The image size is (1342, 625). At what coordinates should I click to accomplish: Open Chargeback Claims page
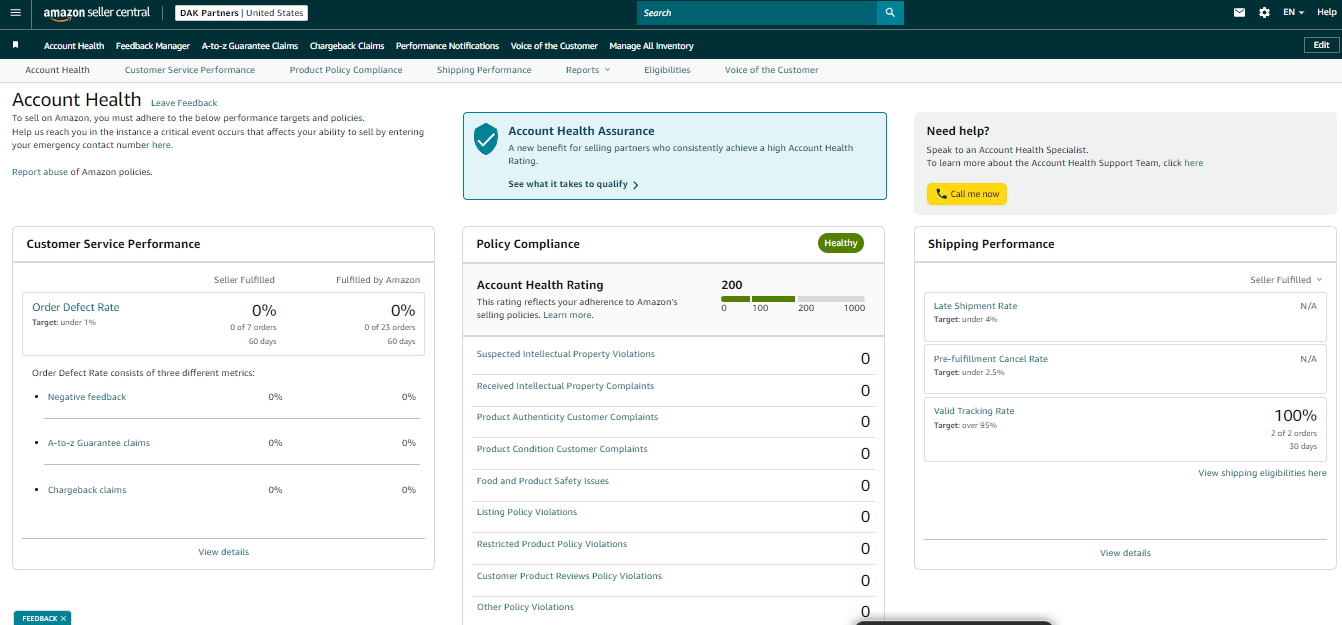tap(347, 46)
